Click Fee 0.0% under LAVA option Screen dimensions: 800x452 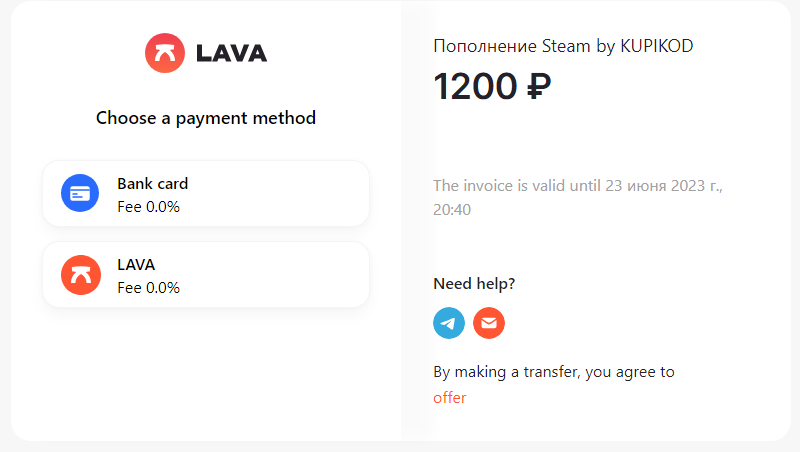click(x=148, y=288)
